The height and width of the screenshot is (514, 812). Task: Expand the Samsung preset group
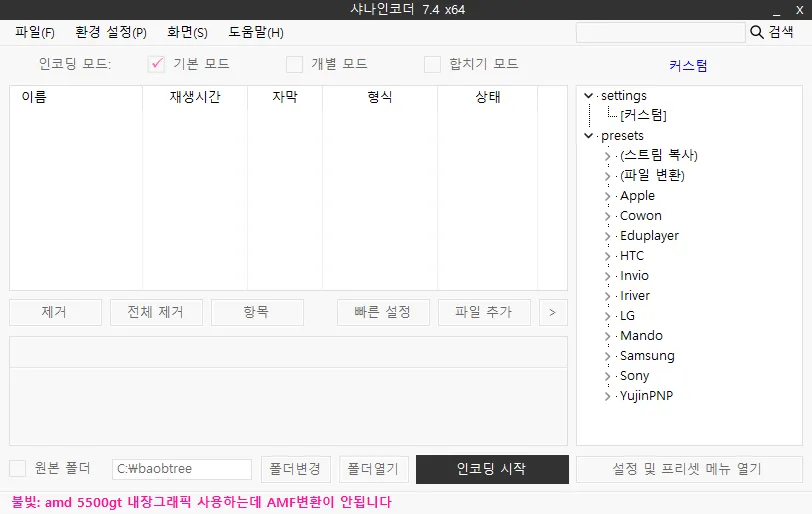coord(607,356)
